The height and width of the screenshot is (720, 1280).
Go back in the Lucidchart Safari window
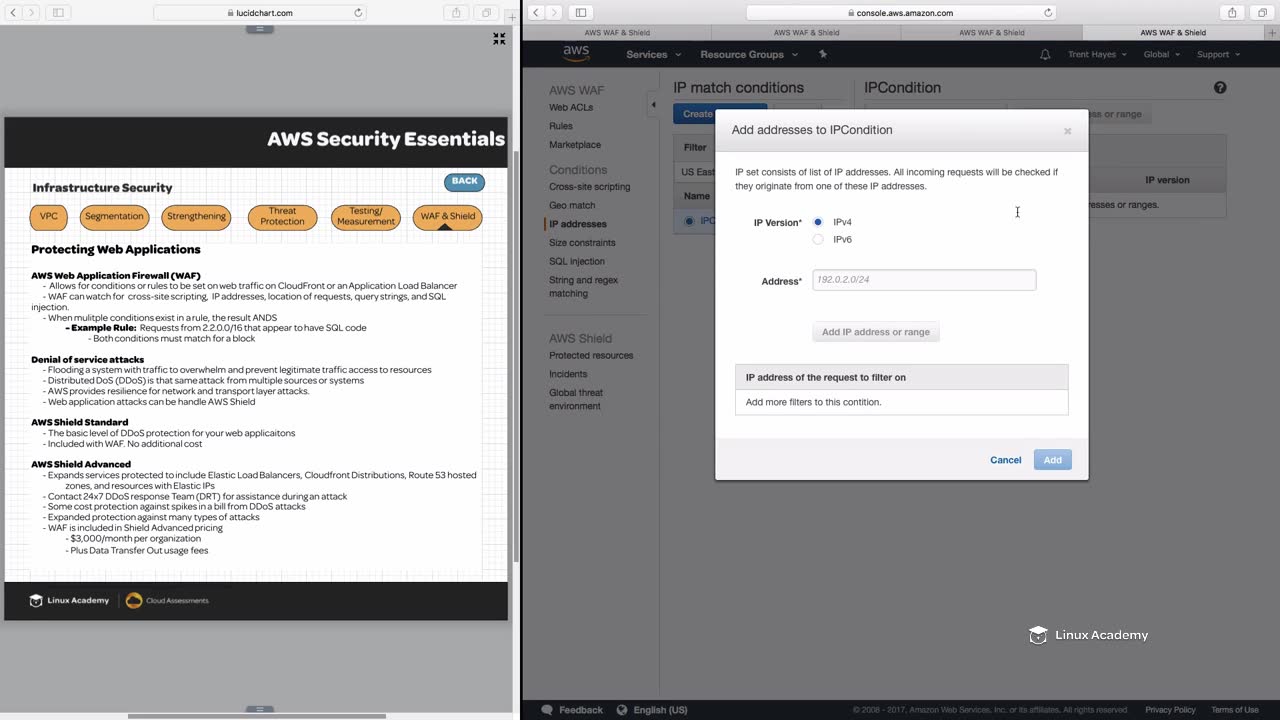(x=11, y=13)
